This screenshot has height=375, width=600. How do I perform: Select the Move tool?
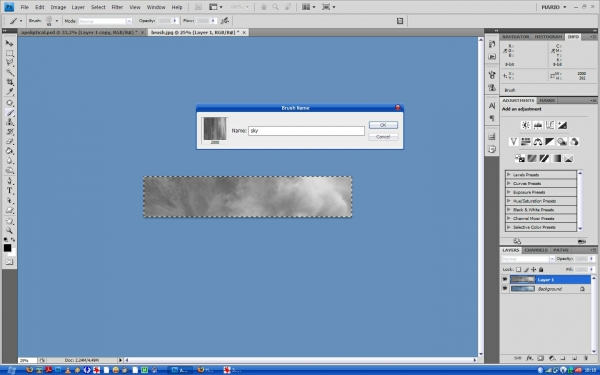click(x=9, y=43)
